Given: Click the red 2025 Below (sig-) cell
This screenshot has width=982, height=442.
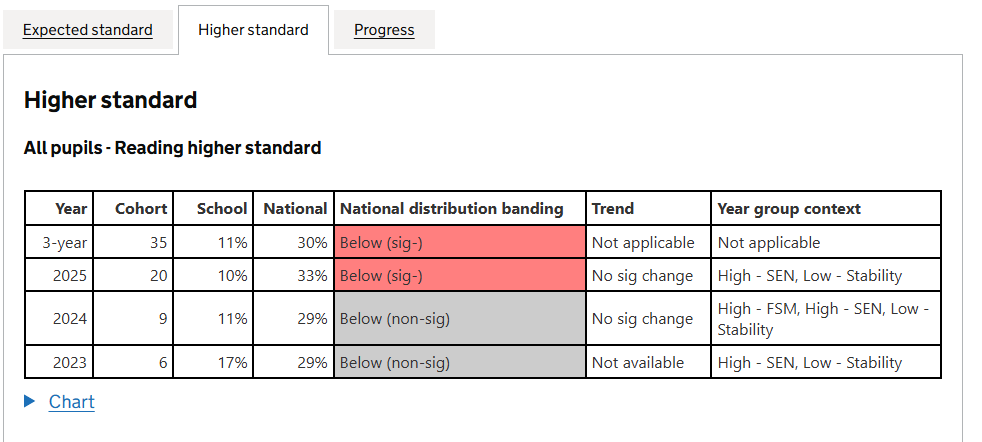Looking at the screenshot, I should tap(460, 276).
